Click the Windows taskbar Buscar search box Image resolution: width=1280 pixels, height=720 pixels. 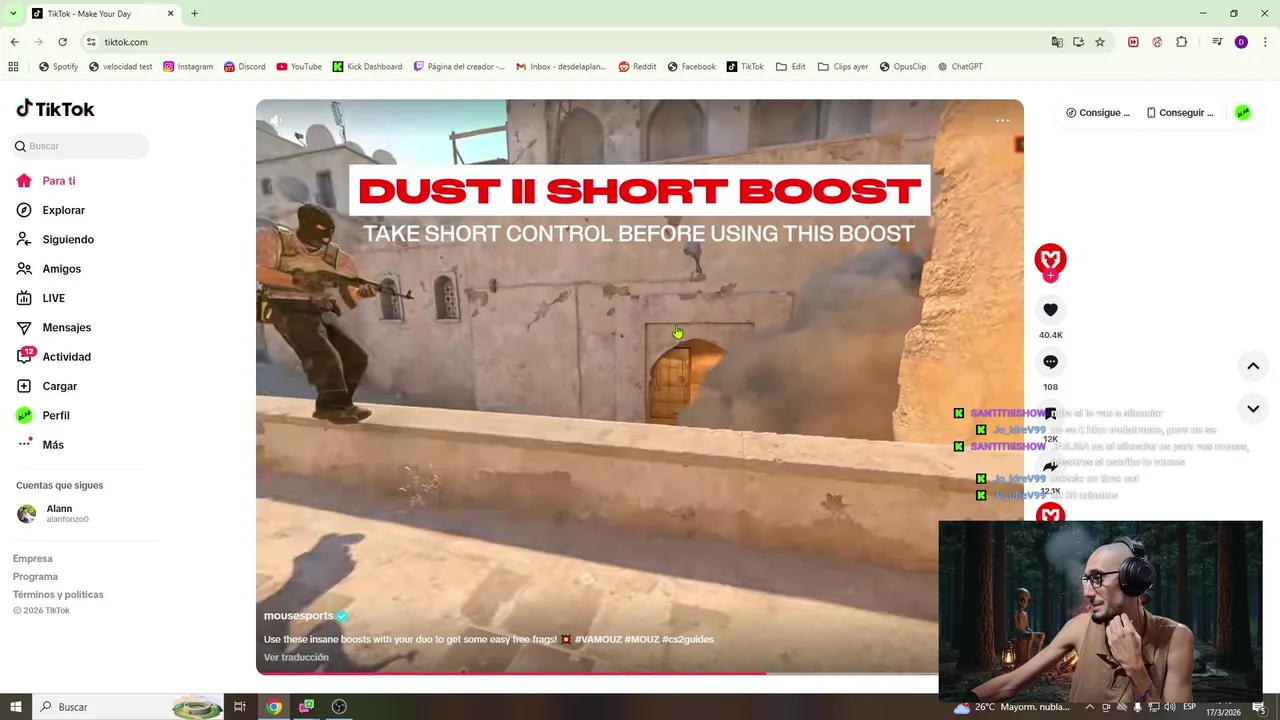click(x=128, y=707)
